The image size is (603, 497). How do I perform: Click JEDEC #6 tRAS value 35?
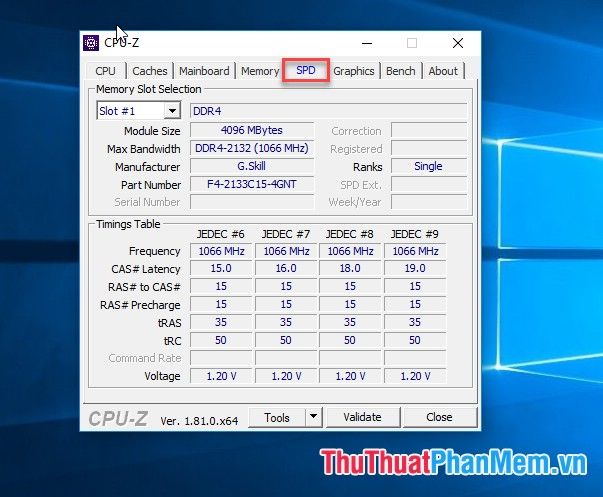coord(221,322)
